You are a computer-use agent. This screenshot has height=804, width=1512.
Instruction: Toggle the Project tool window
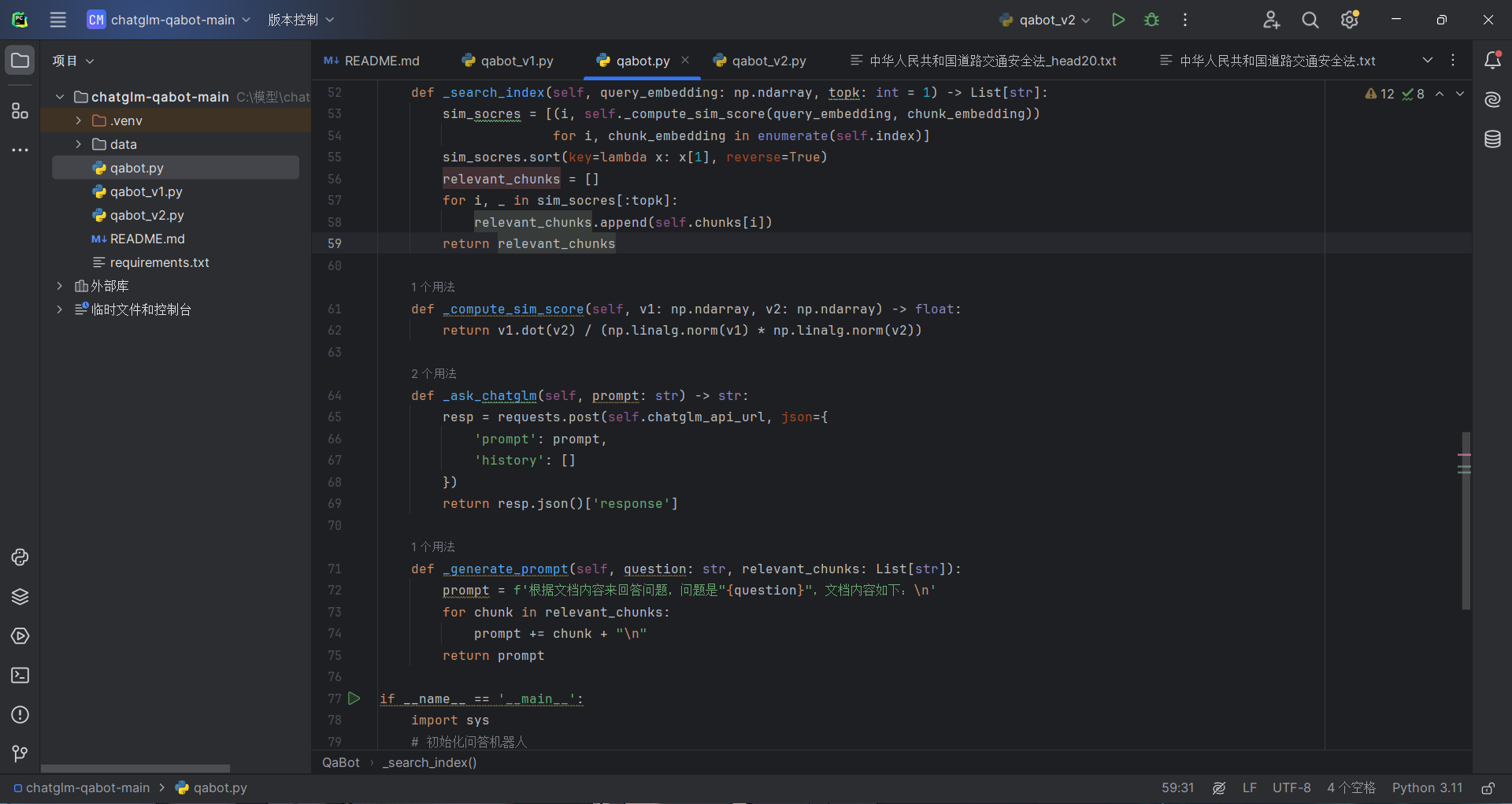(20, 61)
